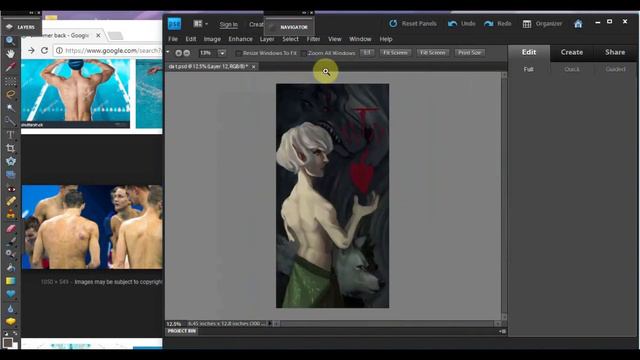Select the Gradient tool
This screenshot has height=360, width=640.
click(10, 281)
